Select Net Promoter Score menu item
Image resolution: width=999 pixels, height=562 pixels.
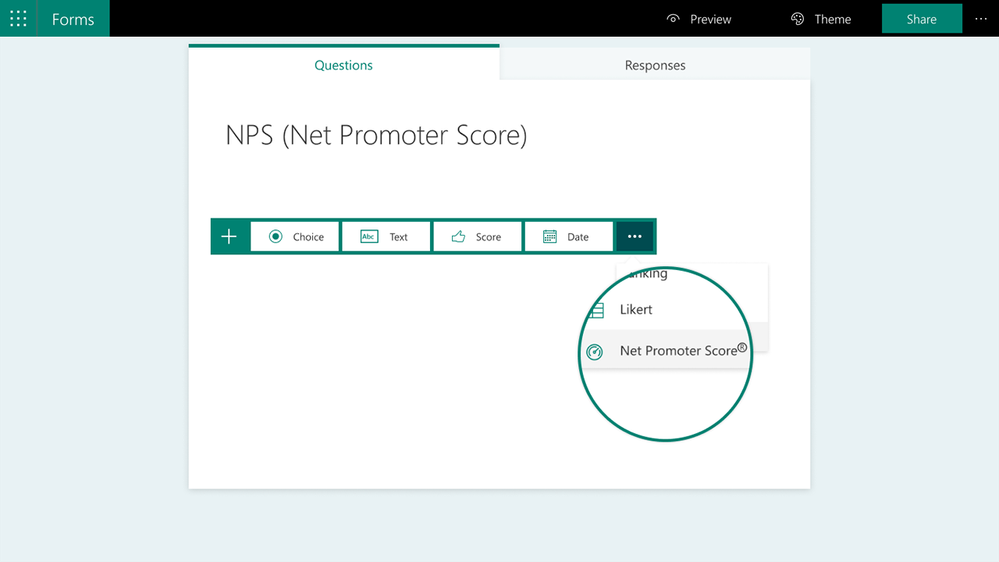[666, 350]
